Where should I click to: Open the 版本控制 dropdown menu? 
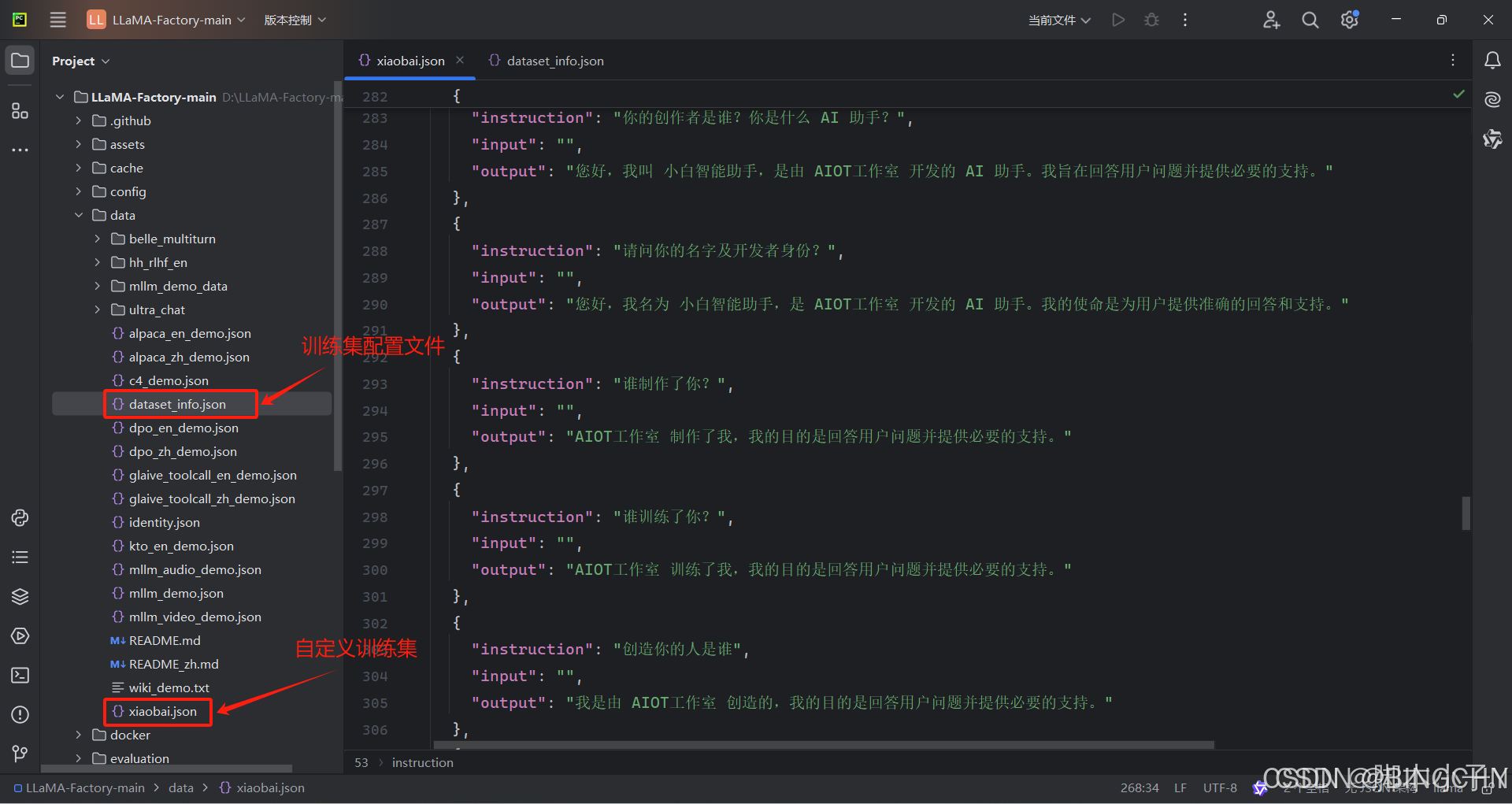[295, 20]
